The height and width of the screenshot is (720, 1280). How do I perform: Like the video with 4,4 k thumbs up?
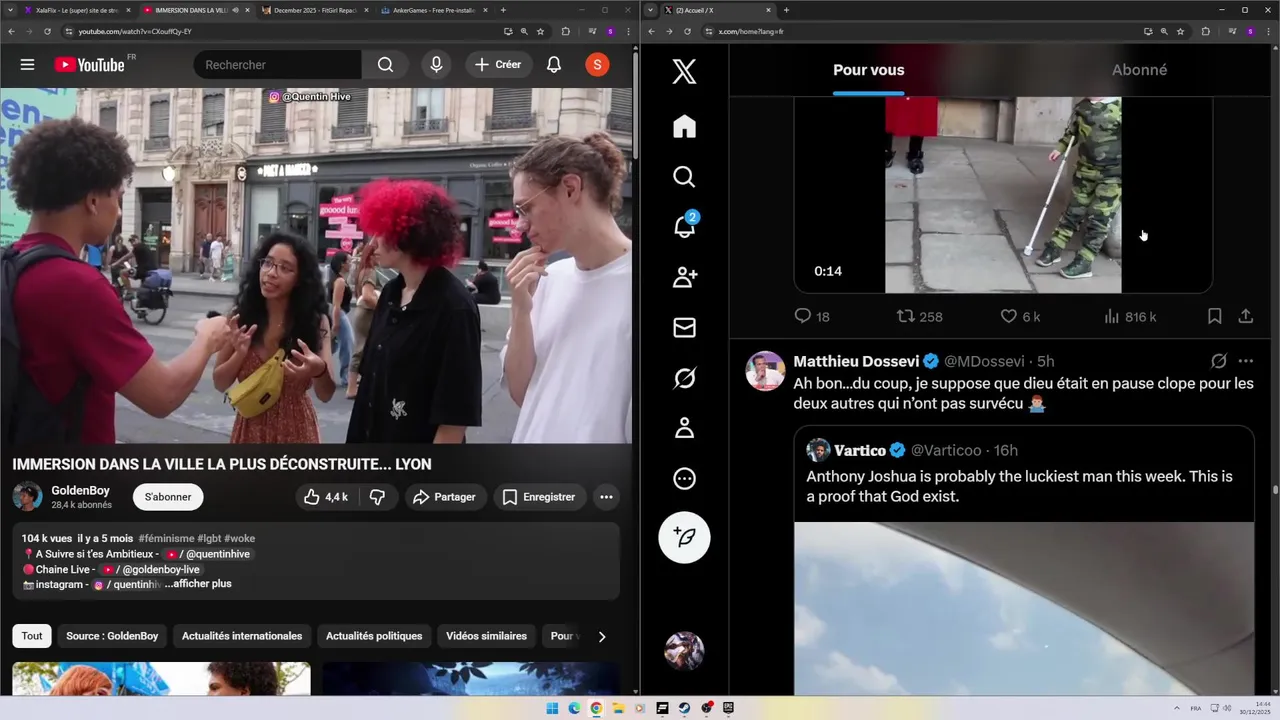(326, 497)
